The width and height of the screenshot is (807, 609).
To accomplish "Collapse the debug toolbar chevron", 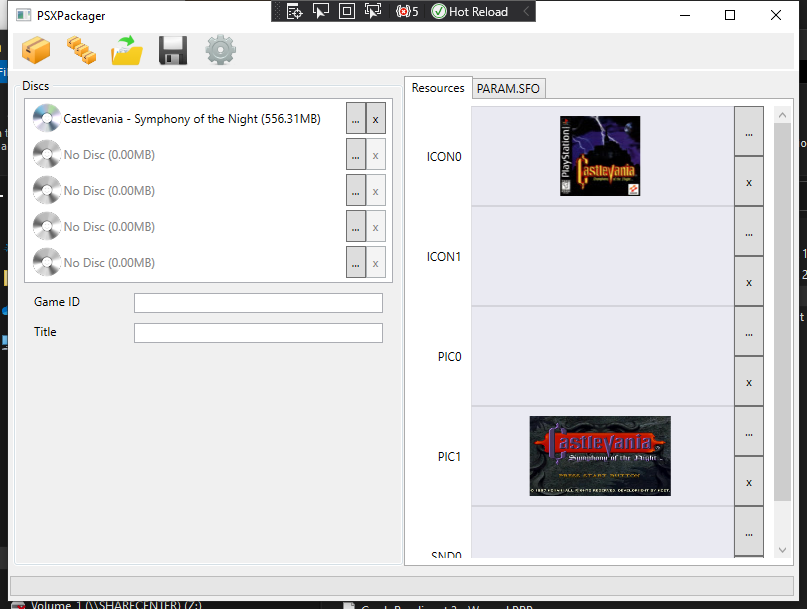I will tap(525, 11).
